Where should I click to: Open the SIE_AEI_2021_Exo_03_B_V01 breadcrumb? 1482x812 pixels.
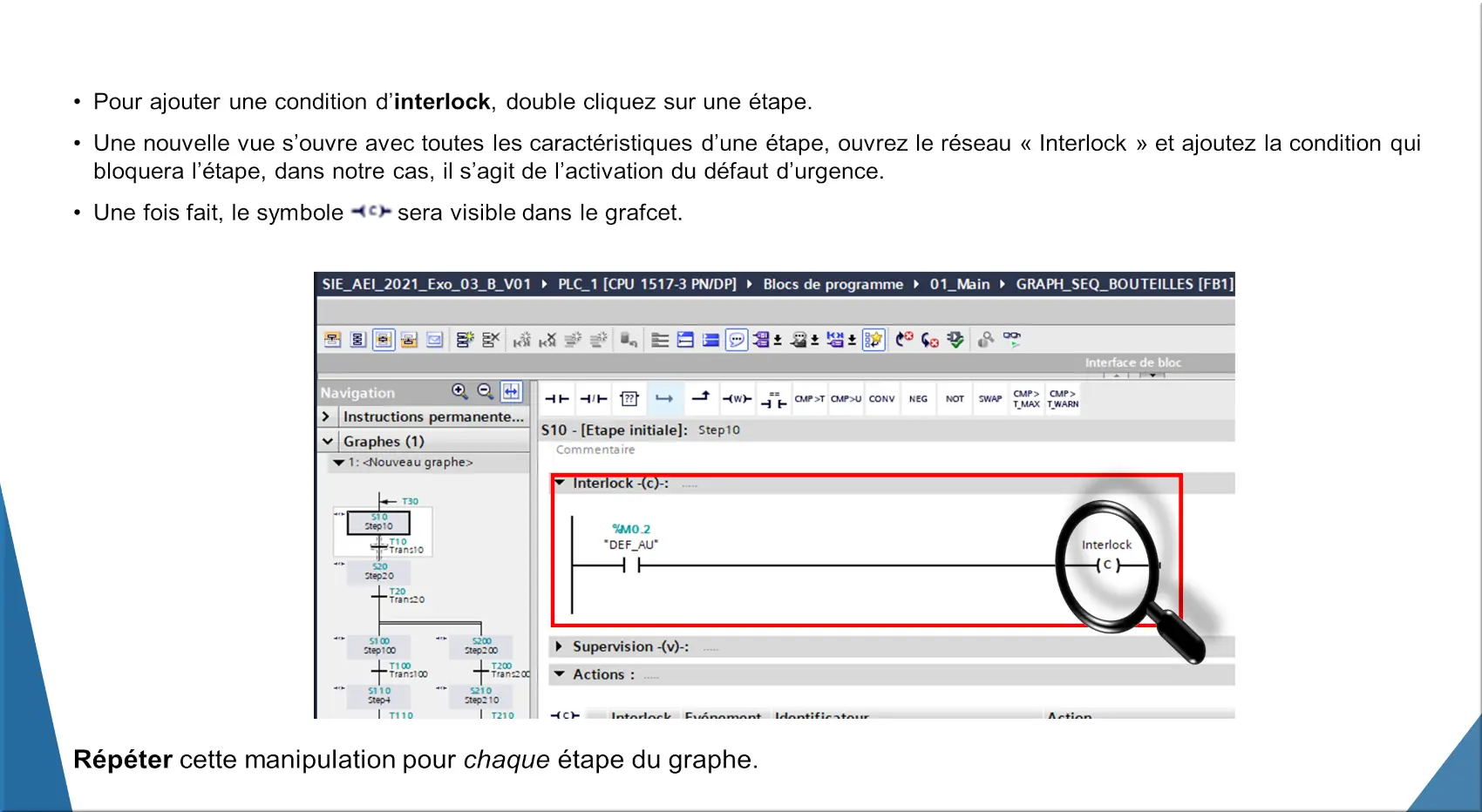tap(426, 284)
